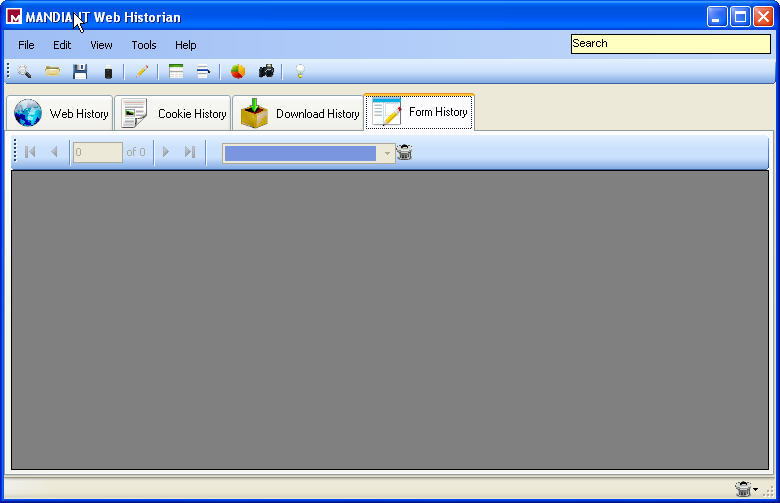Open a file with the folder icon

tap(52, 72)
